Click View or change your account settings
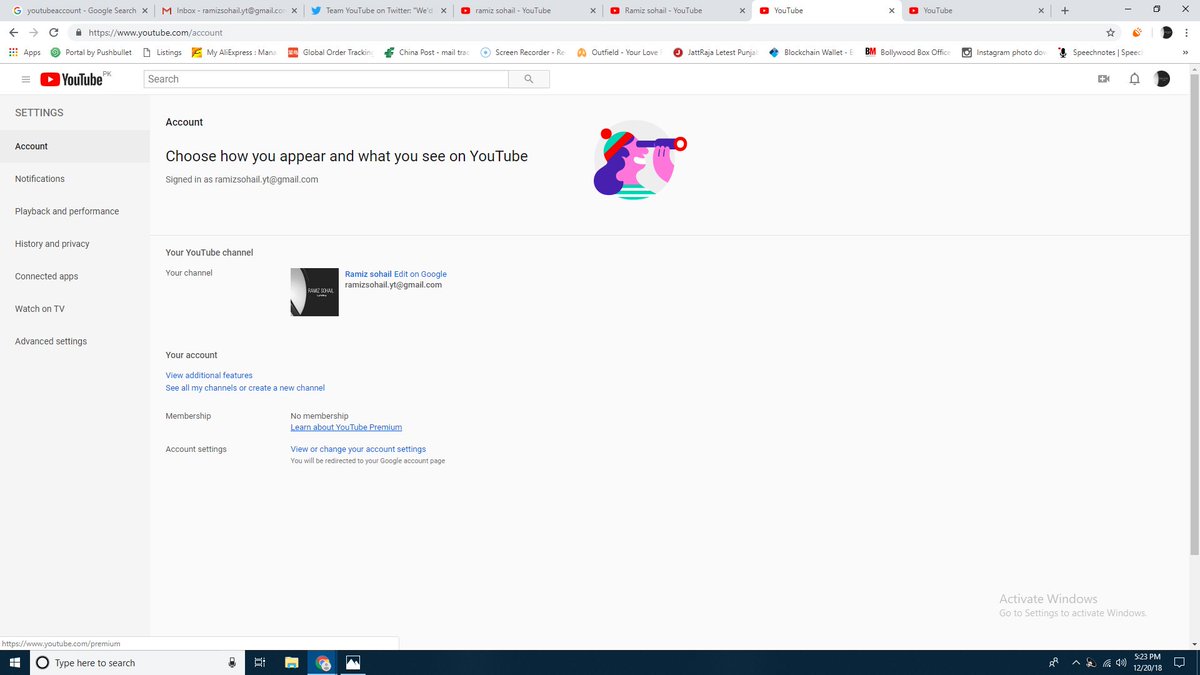Viewport: 1200px width, 675px height. click(x=358, y=450)
